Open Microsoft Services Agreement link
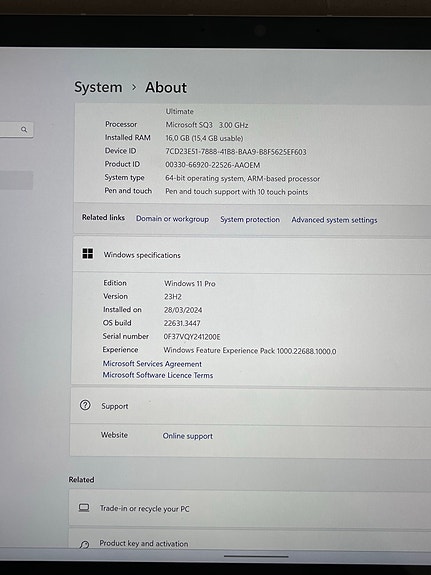Viewport: 431px width, 575px height. point(152,364)
